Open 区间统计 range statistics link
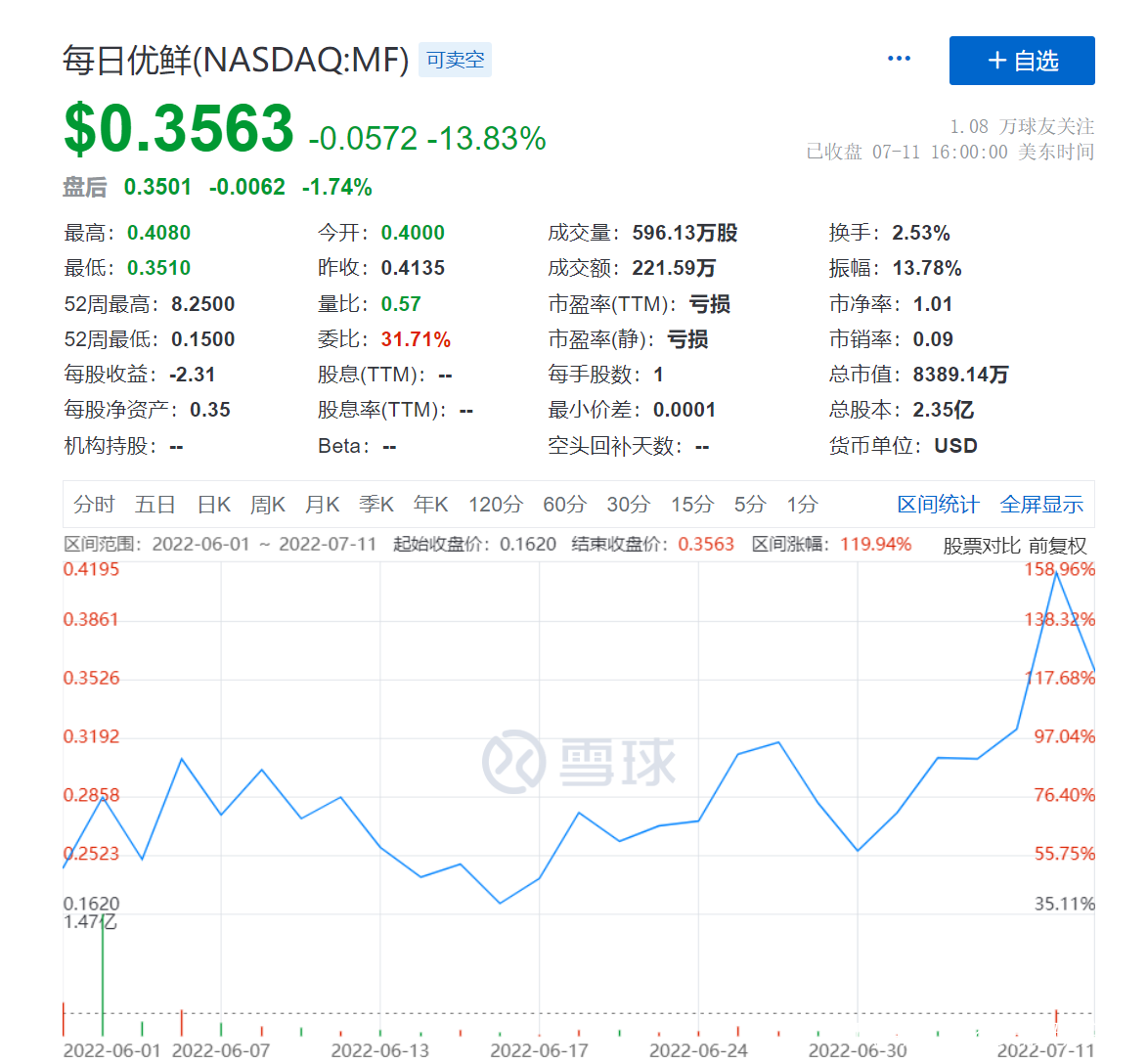 pos(938,504)
